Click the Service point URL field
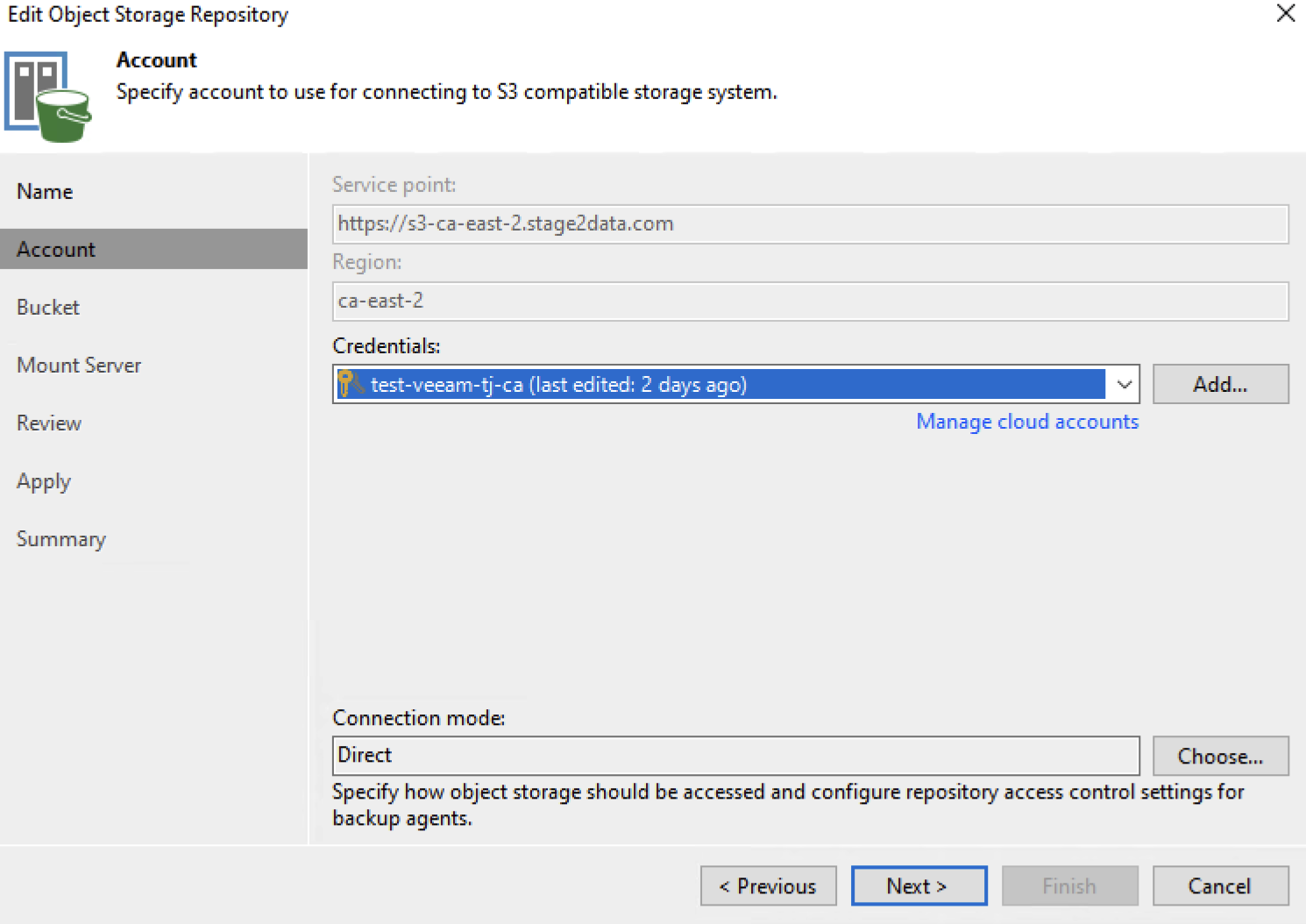The height and width of the screenshot is (924, 1306). pos(809,224)
